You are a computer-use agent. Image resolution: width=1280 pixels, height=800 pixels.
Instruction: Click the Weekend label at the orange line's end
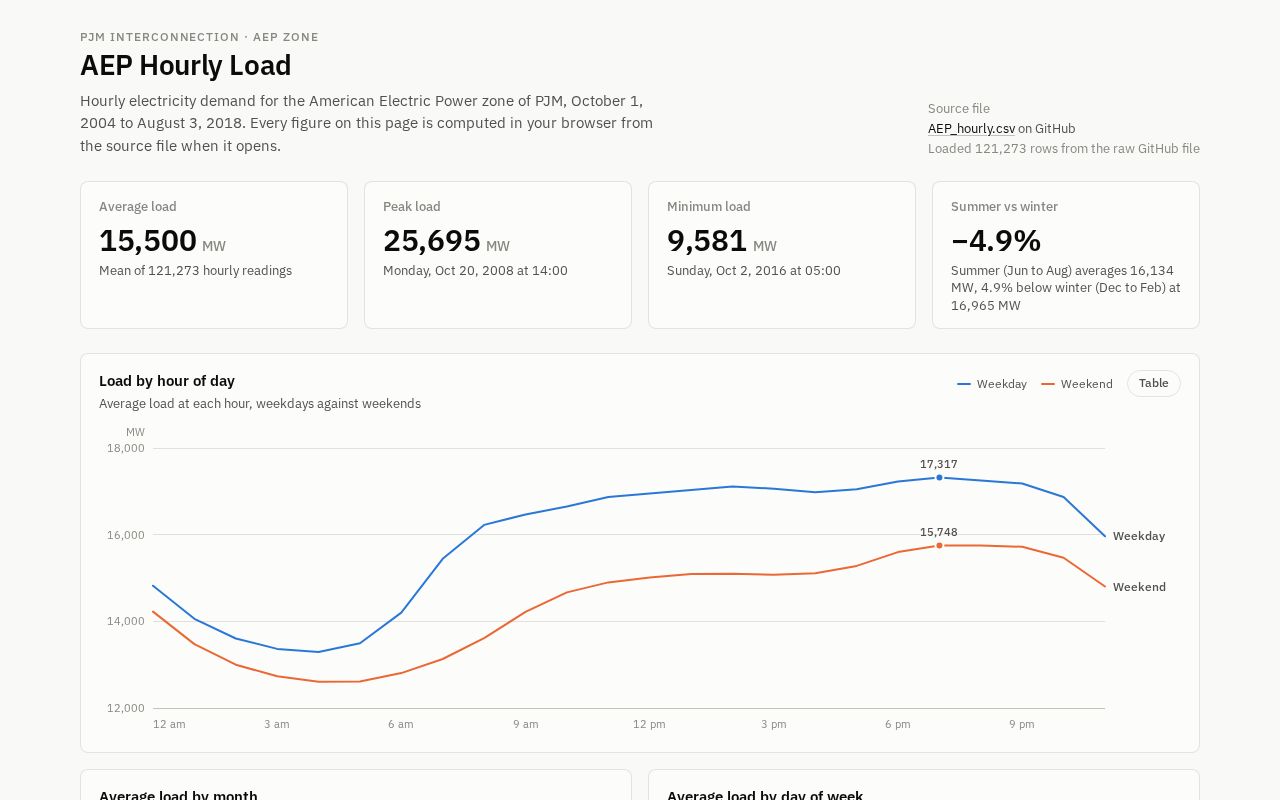[x=1139, y=587]
